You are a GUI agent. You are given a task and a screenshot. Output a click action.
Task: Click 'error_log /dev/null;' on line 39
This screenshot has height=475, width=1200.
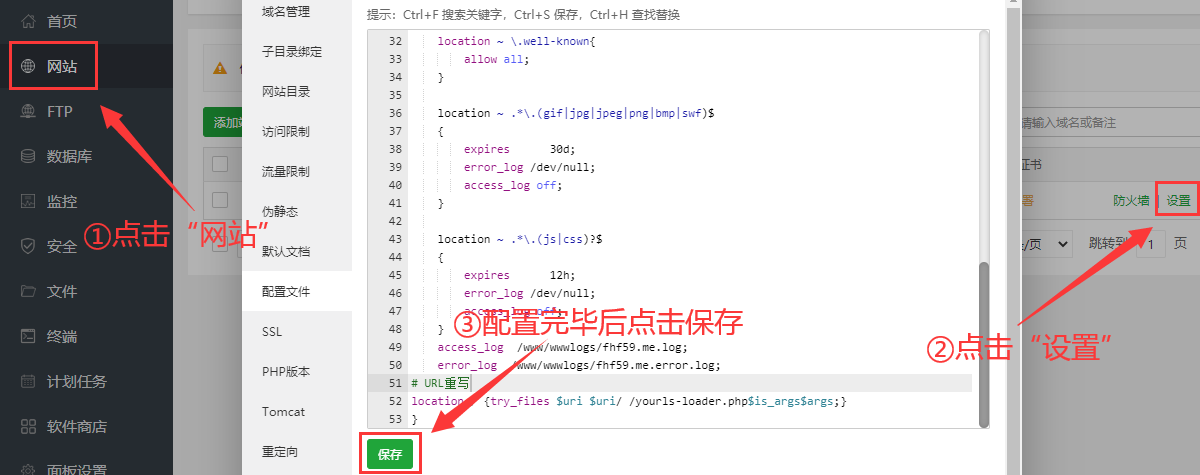(x=529, y=167)
